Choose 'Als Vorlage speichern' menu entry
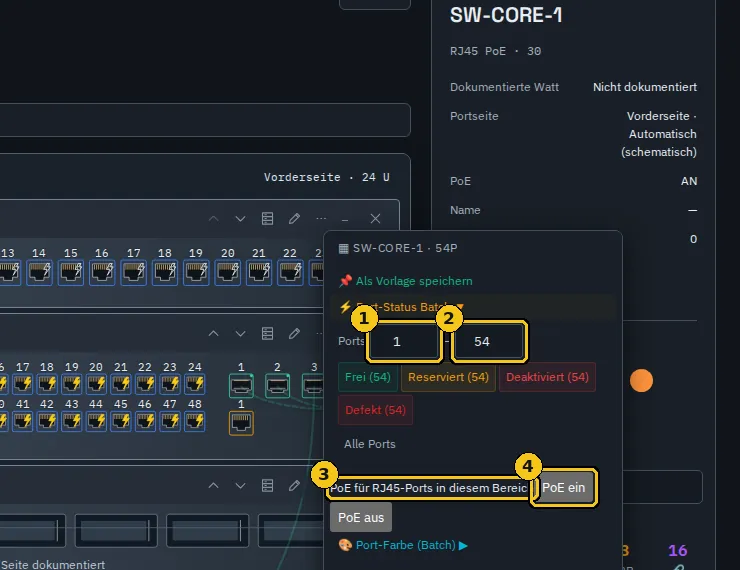This screenshot has height=570, width=740. [406, 281]
